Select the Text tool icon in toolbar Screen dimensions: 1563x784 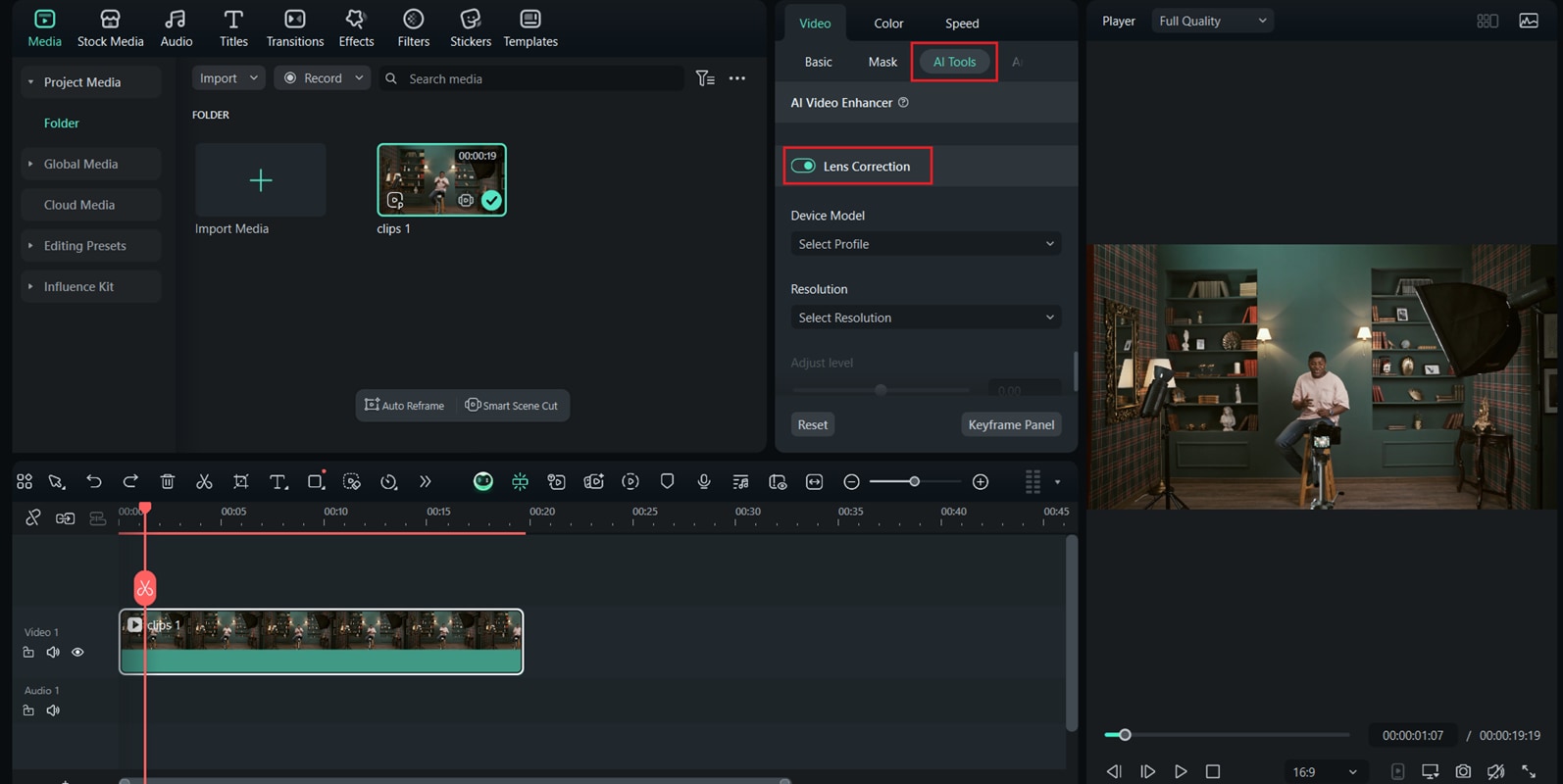278,481
